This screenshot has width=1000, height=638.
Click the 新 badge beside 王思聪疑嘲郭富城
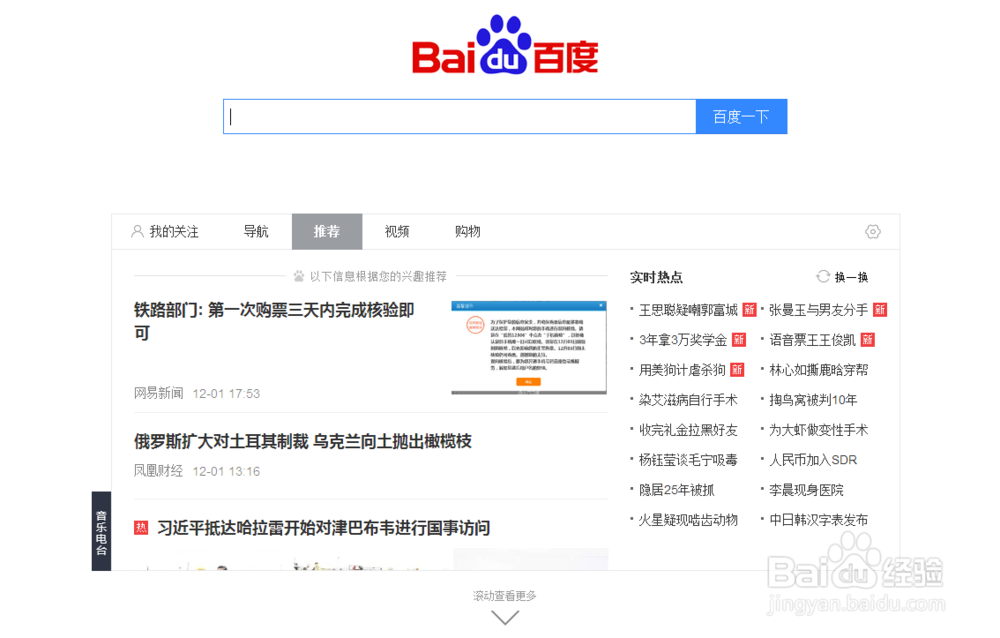click(x=749, y=310)
